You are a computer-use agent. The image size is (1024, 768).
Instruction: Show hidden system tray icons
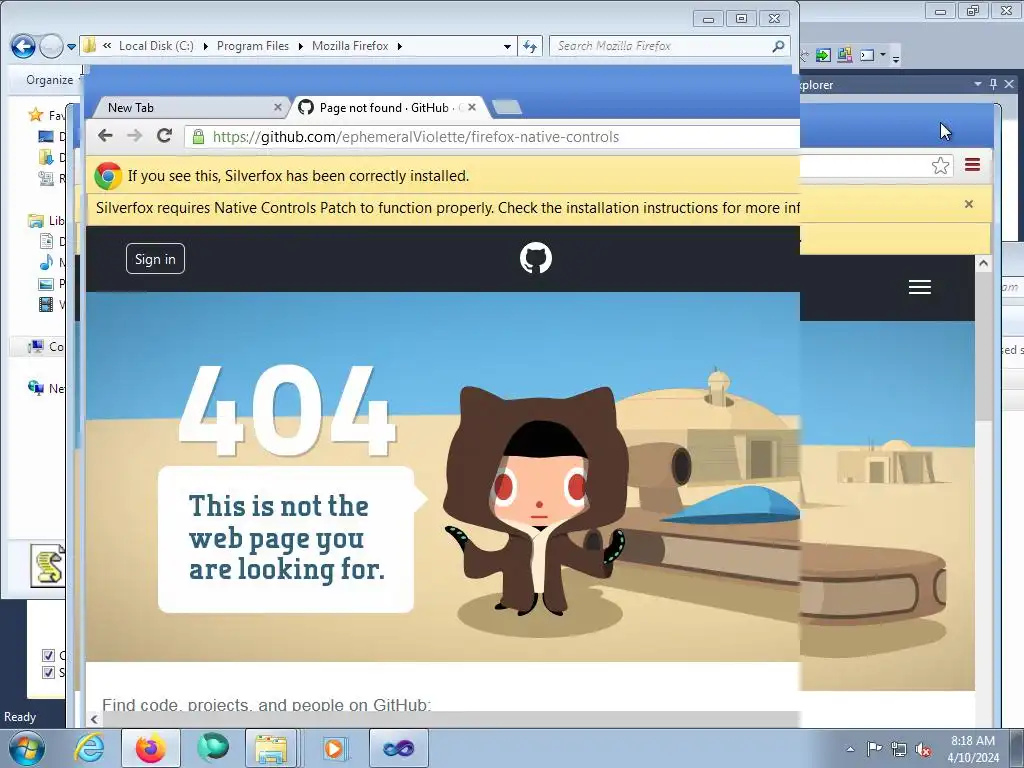pos(850,749)
